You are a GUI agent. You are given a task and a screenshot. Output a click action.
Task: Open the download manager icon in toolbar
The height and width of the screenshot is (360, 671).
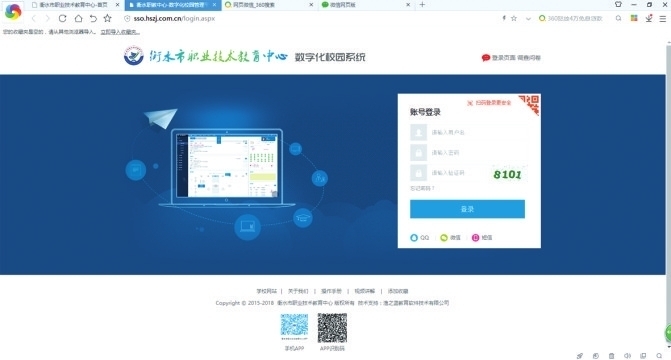pyautogui.click(x=649, y=18)
